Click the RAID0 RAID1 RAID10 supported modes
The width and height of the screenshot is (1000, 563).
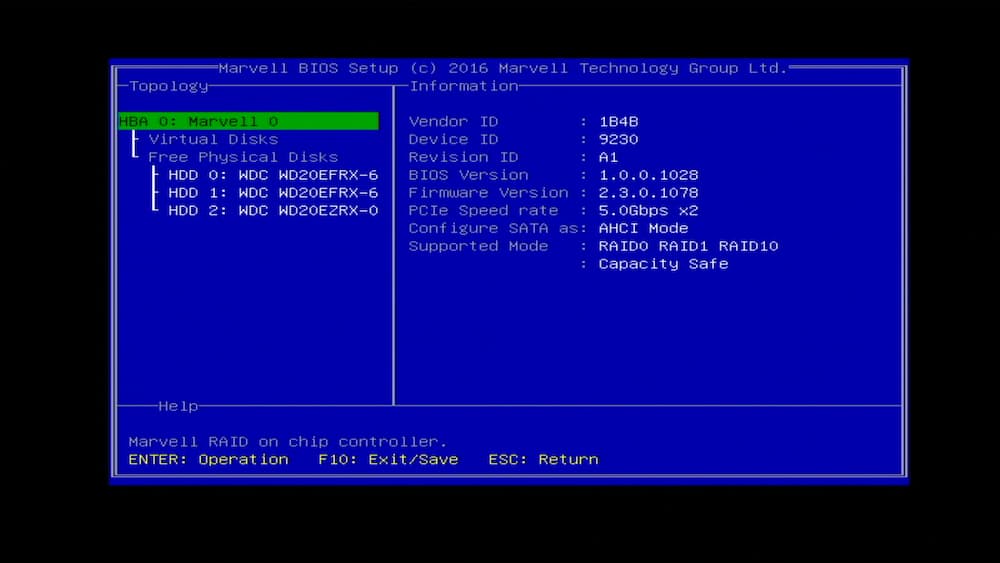(x=688, y=246)
